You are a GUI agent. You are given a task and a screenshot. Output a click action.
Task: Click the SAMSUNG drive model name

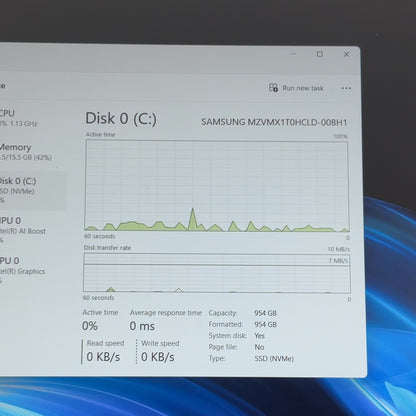coord(274,122)
